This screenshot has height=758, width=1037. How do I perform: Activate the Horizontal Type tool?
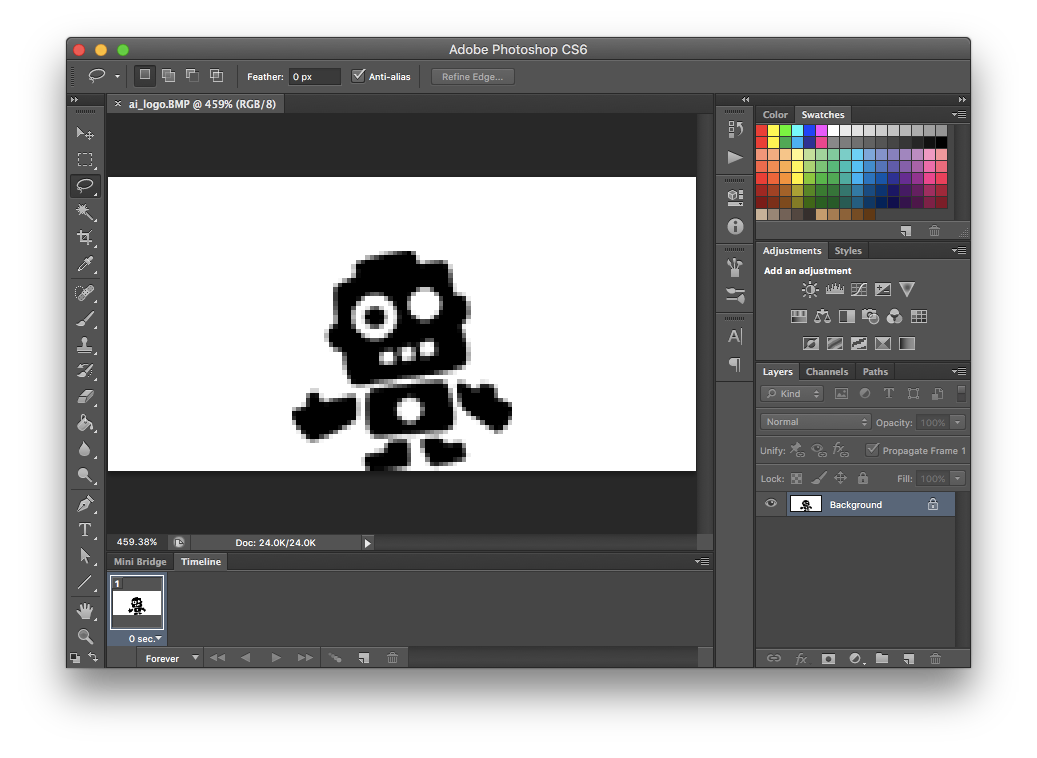tap(85, 530)
